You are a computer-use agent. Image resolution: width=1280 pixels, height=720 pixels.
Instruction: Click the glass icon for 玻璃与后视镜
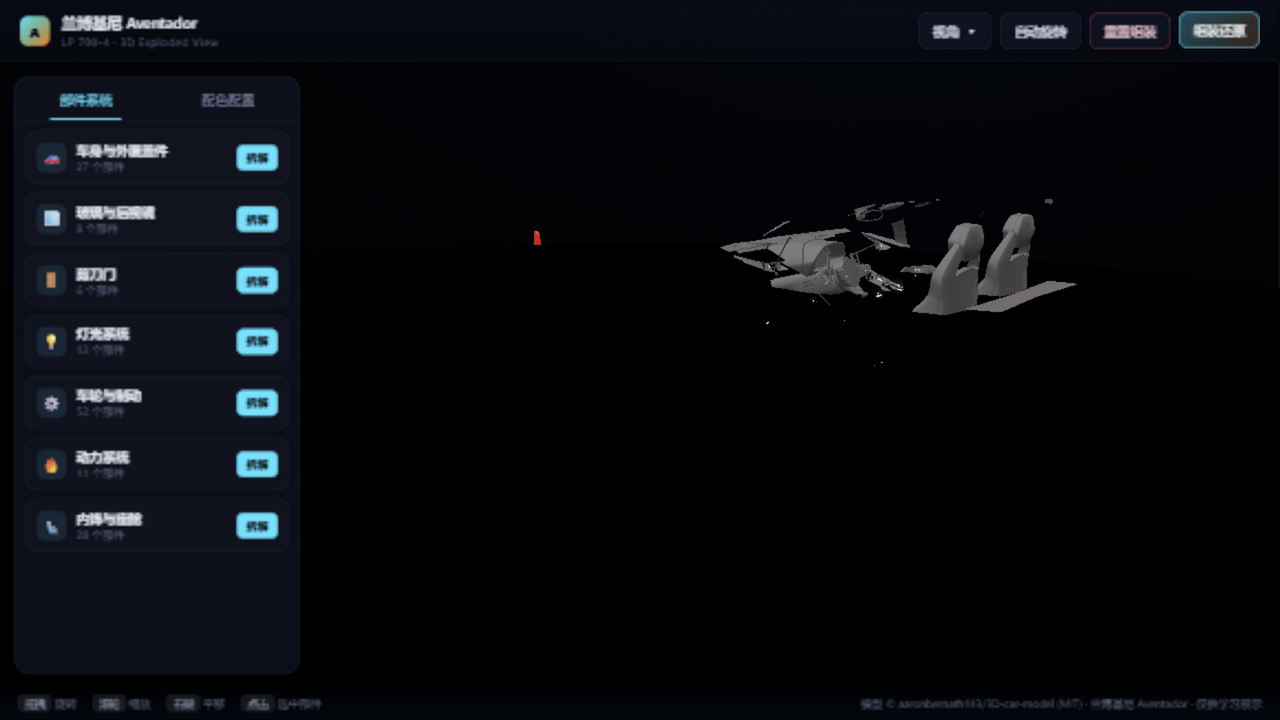(x=52, y=219)
